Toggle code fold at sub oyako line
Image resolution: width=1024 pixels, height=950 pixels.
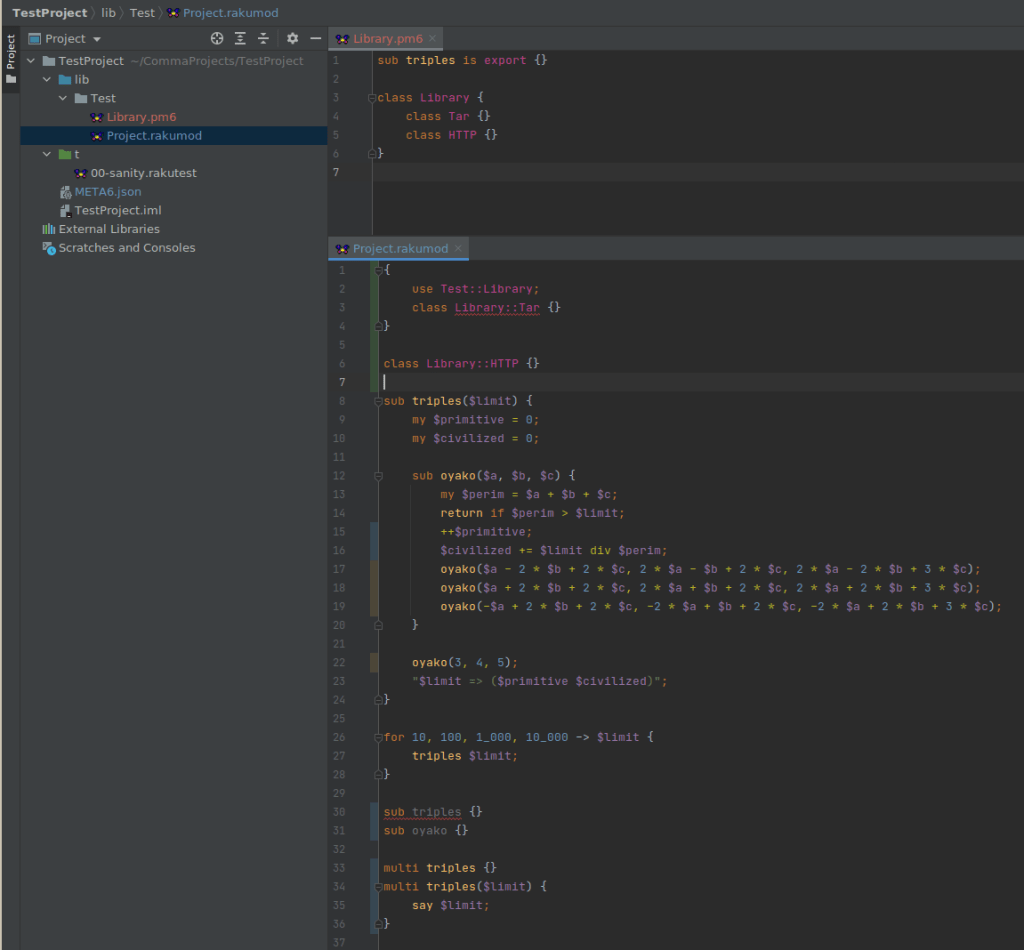pos(378,476)
